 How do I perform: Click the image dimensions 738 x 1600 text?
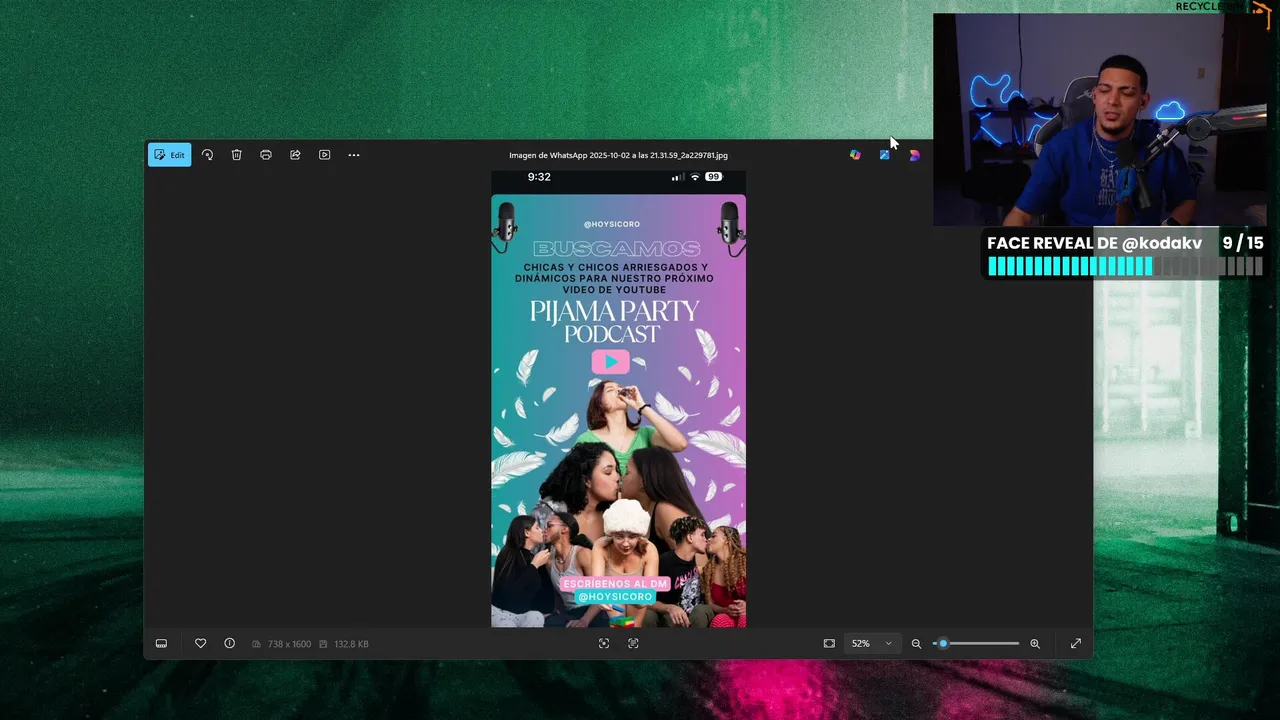[289, 644]
